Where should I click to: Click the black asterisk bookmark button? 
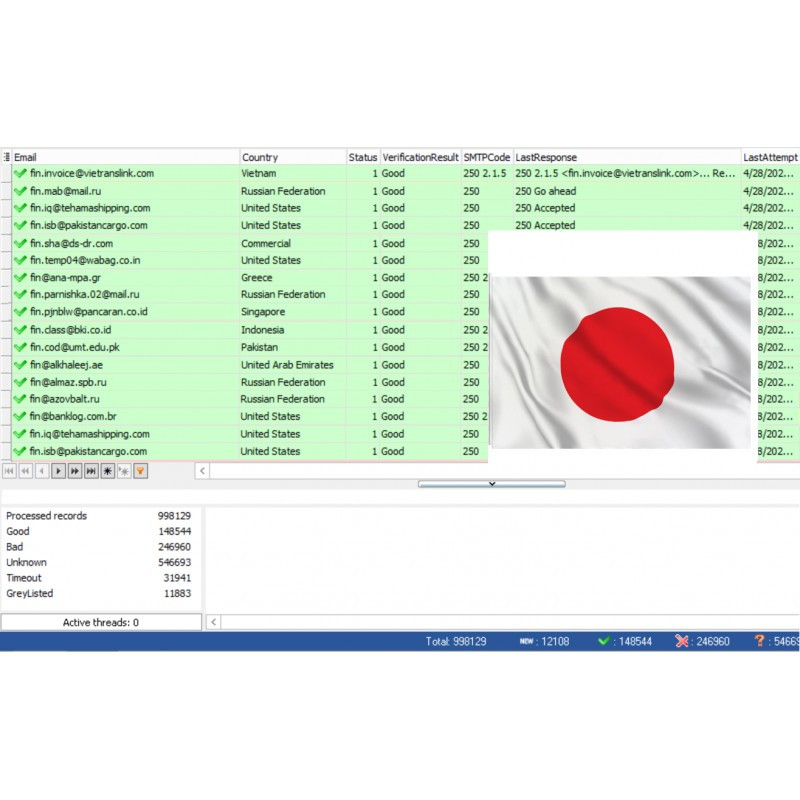pyautogui.click(x=108, y=471)
